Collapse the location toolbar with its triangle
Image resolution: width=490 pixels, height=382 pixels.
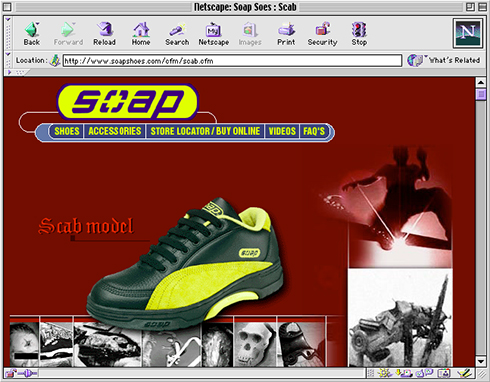8,54
